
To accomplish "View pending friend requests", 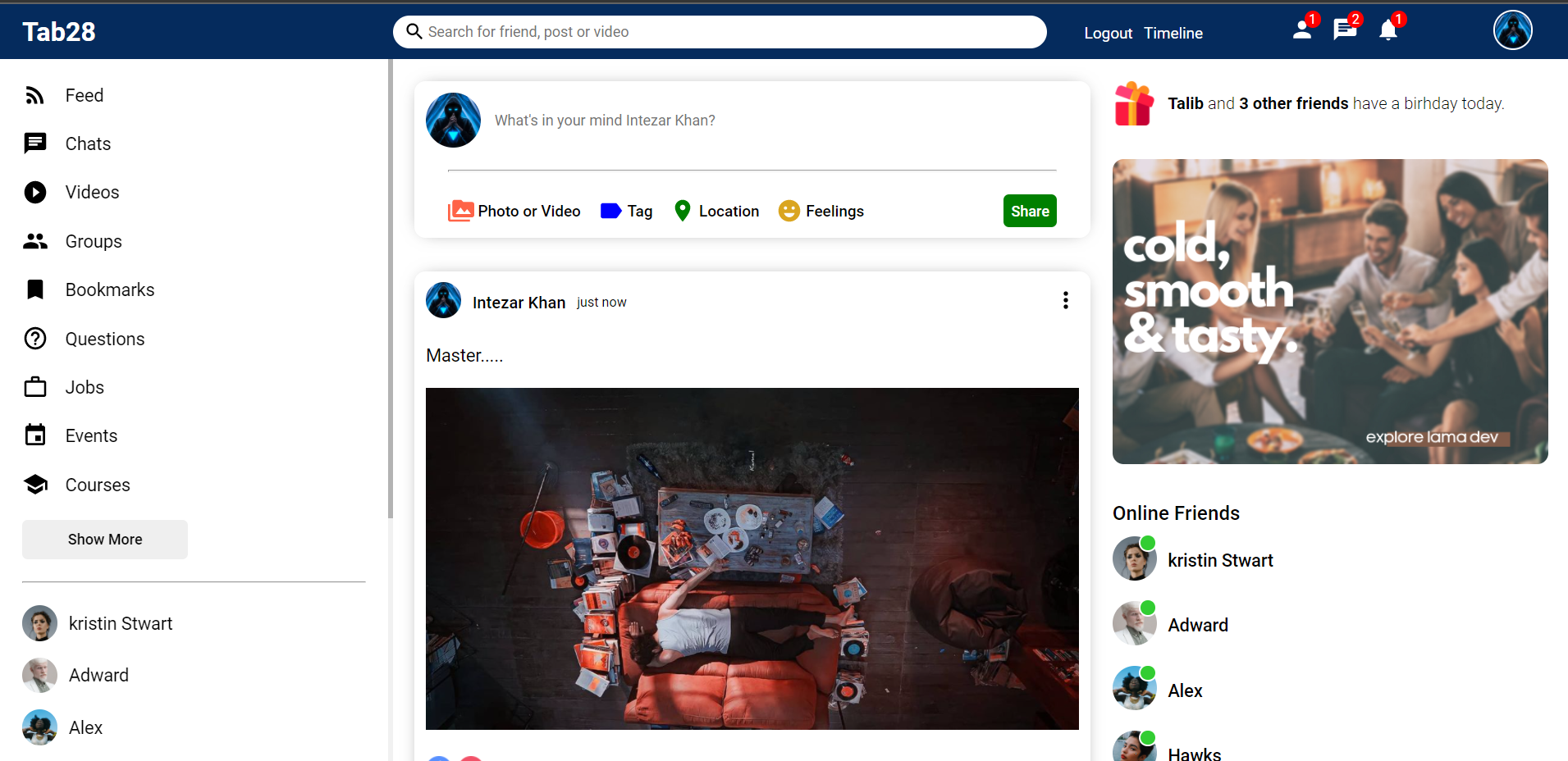I will pyautogui.click(x=1301, y=31).
